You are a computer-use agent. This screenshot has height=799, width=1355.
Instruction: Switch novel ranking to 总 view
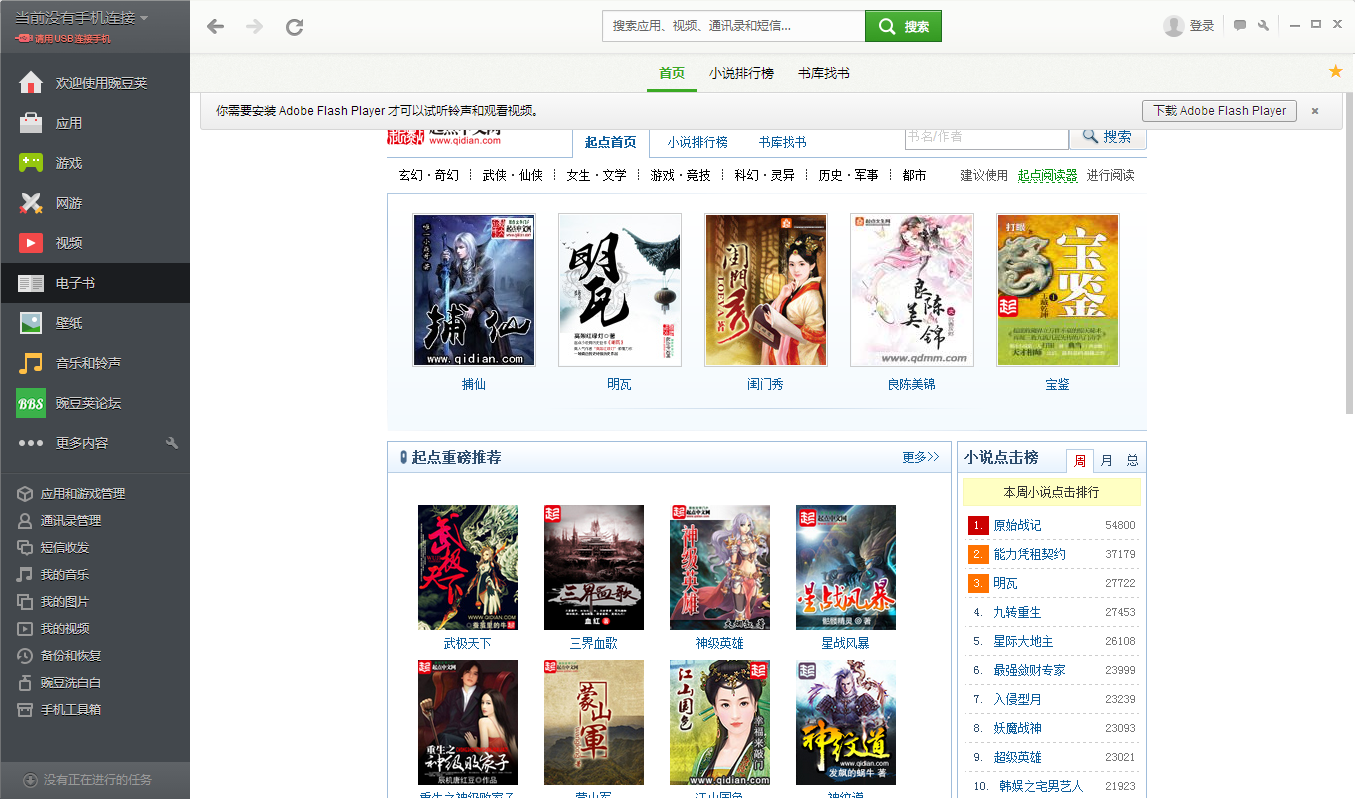1131,461
